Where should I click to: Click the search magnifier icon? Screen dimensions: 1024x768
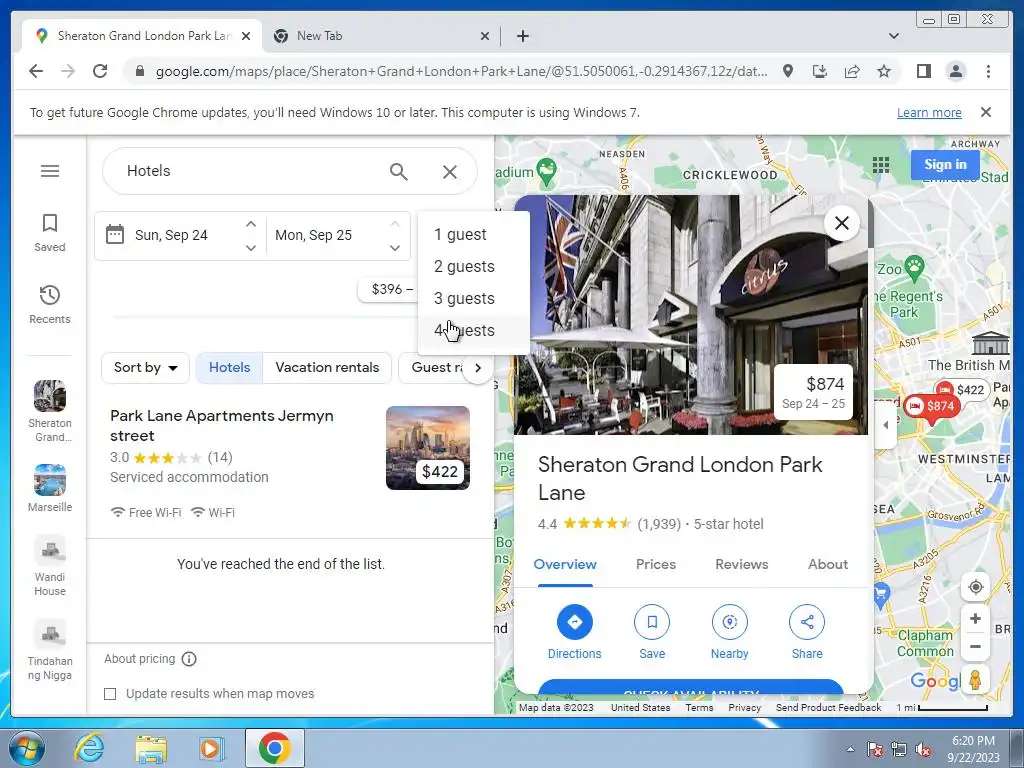398,172
